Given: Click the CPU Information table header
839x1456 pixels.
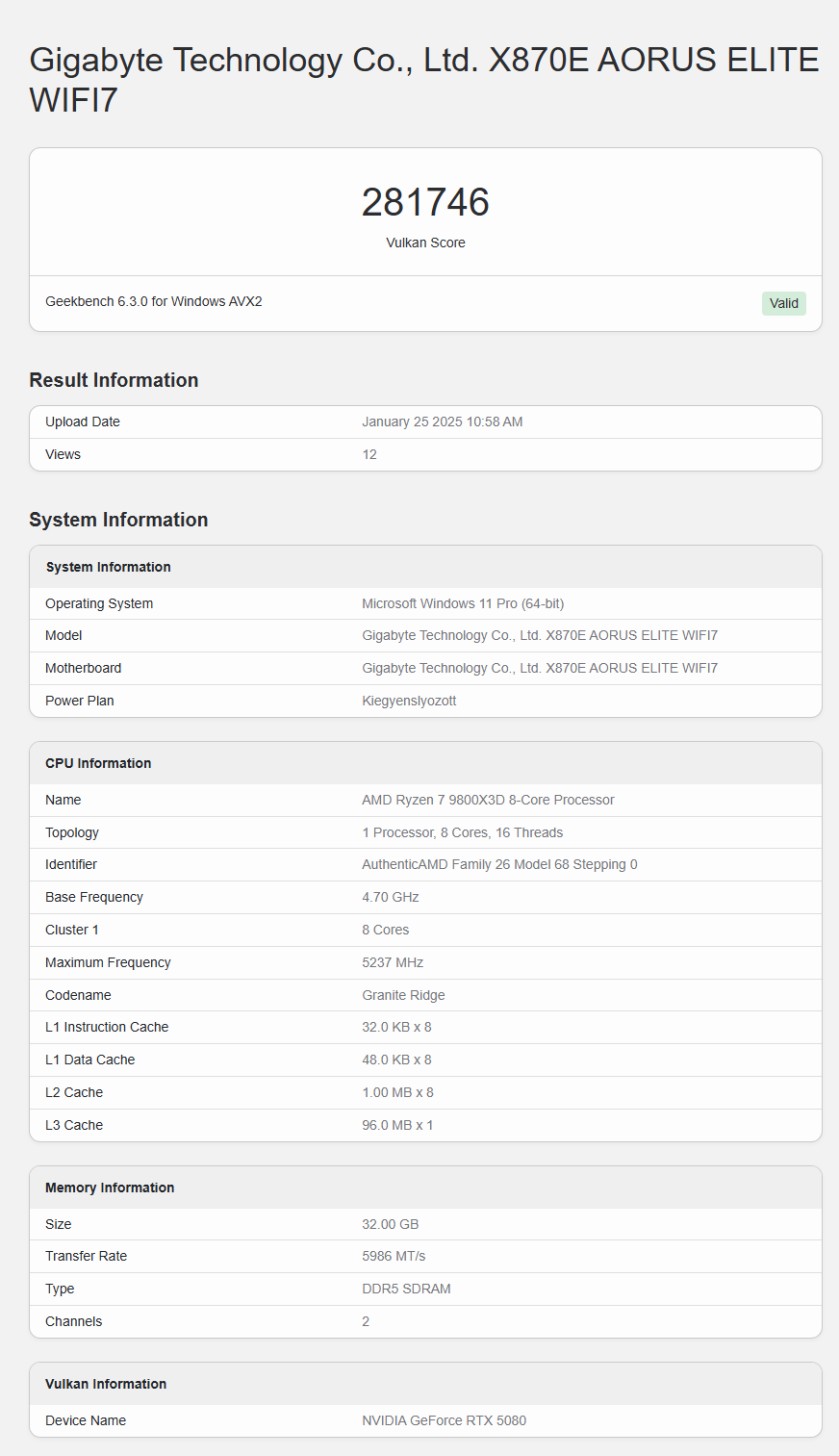Looking at the screenshot, I should (x=98, y=763).
